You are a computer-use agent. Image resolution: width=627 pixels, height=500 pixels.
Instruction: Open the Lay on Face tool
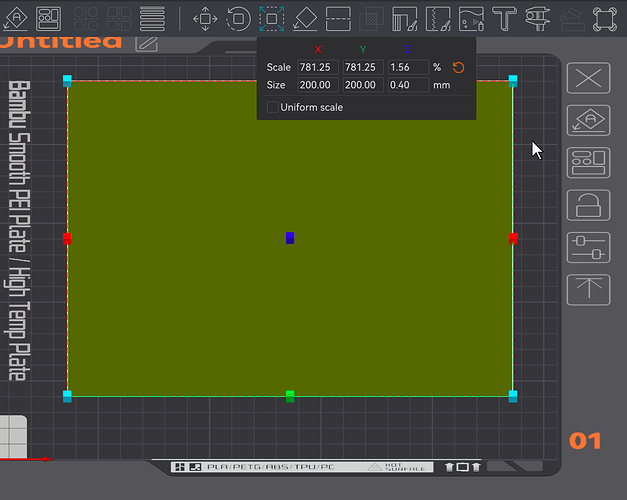[x=305, y=19]
